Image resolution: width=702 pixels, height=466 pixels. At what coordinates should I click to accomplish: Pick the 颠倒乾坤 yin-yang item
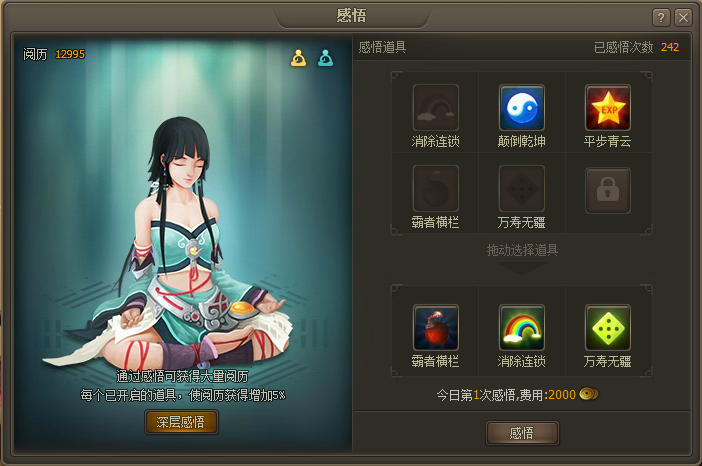pos(522,107)
